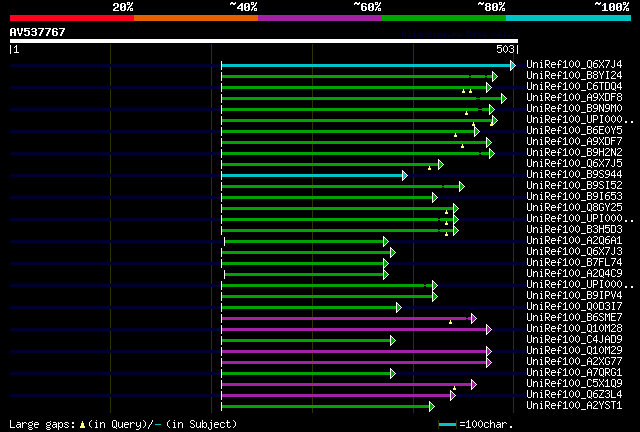Viewport: 640px width, 432px height.
Task: Select the cyan ~100% identity color segment
Action: coord(569,18)
